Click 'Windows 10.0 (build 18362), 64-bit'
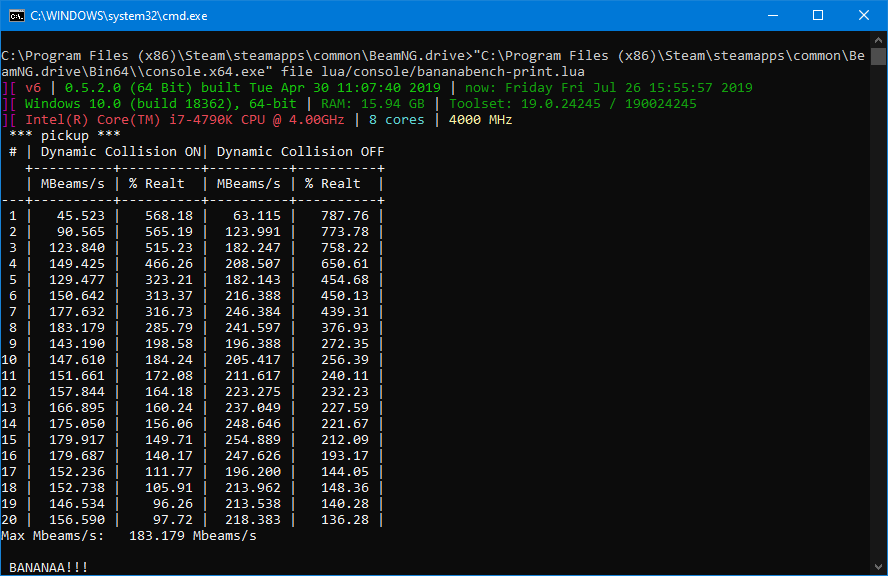The width and height of the screenshot is (888, 576). pos(160,104)
